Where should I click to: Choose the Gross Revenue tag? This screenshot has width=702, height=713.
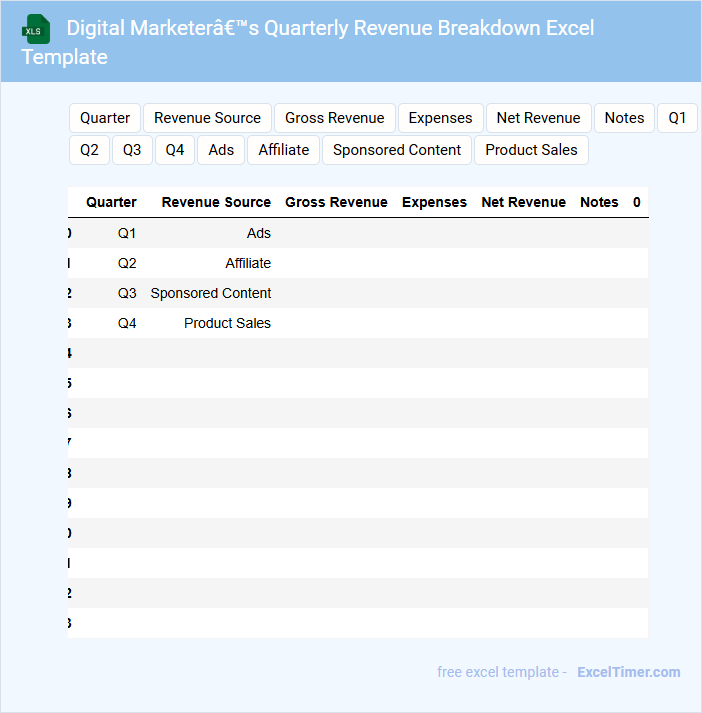334,118
